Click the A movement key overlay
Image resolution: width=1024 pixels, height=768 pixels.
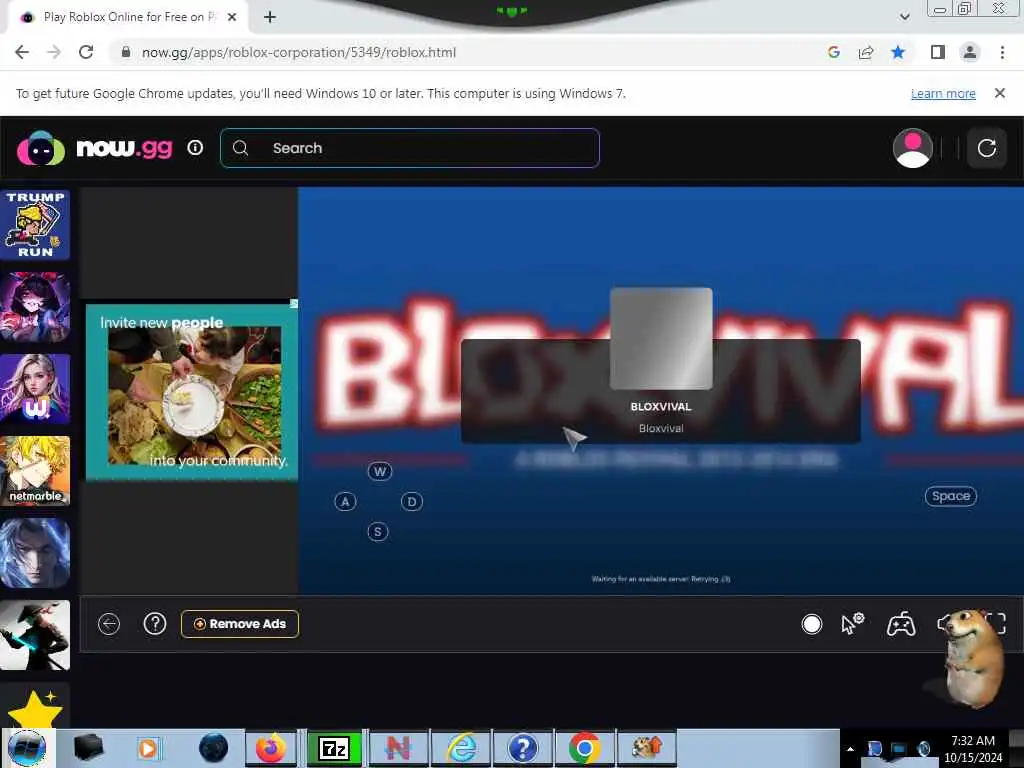(345, 502)
